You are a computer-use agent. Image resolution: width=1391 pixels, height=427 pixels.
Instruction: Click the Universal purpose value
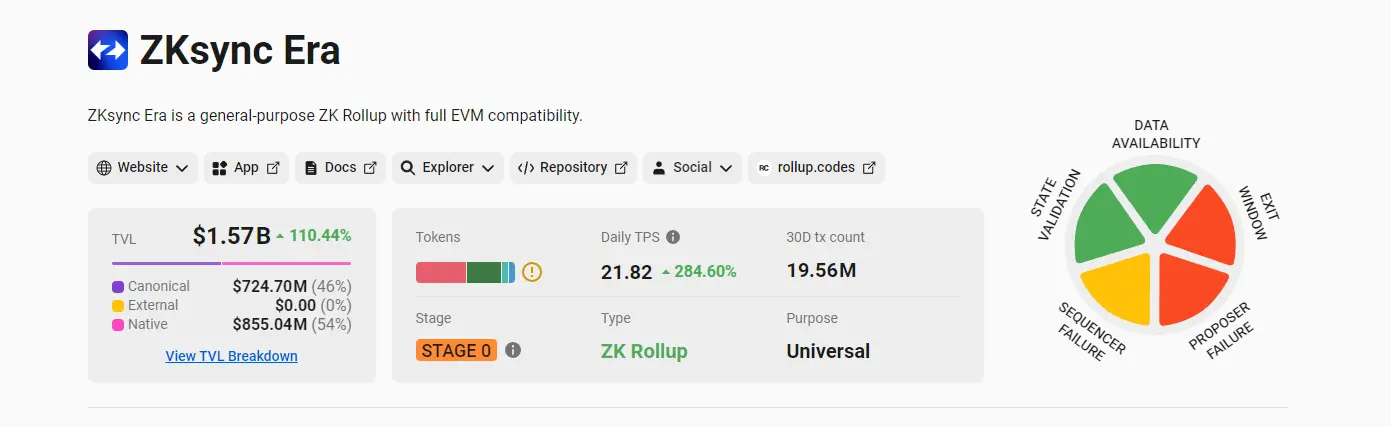(x=828, y=351)
